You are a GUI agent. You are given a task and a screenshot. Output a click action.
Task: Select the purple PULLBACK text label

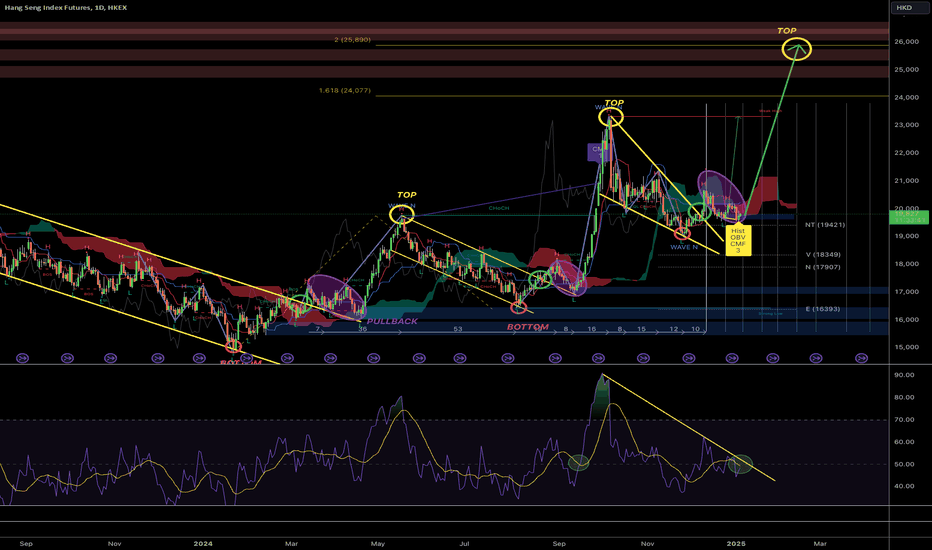[x=392, y=321]
